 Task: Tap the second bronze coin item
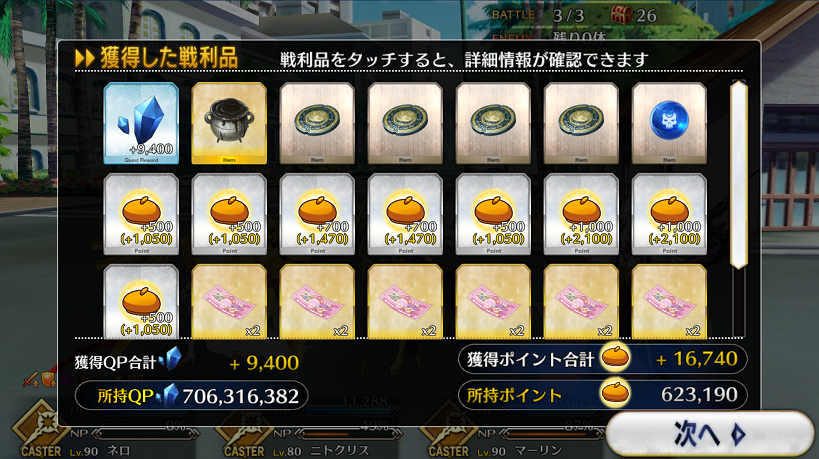405,123
